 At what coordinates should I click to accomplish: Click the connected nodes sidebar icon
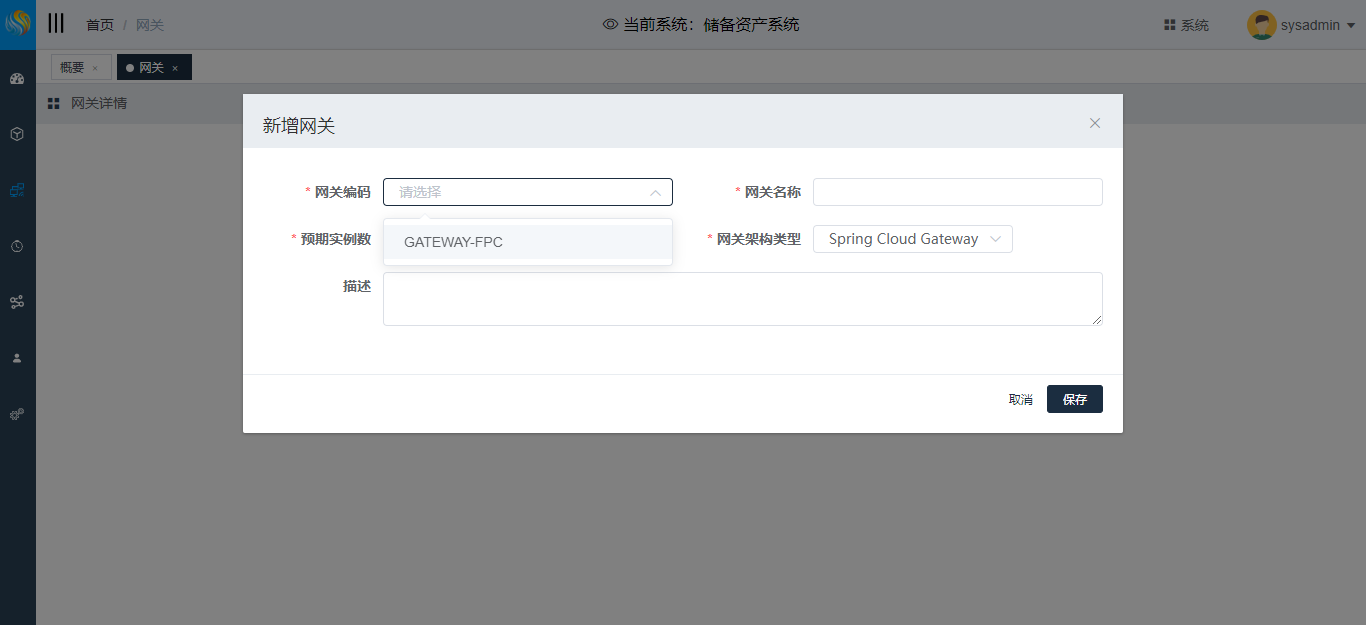tap(17, 302)
